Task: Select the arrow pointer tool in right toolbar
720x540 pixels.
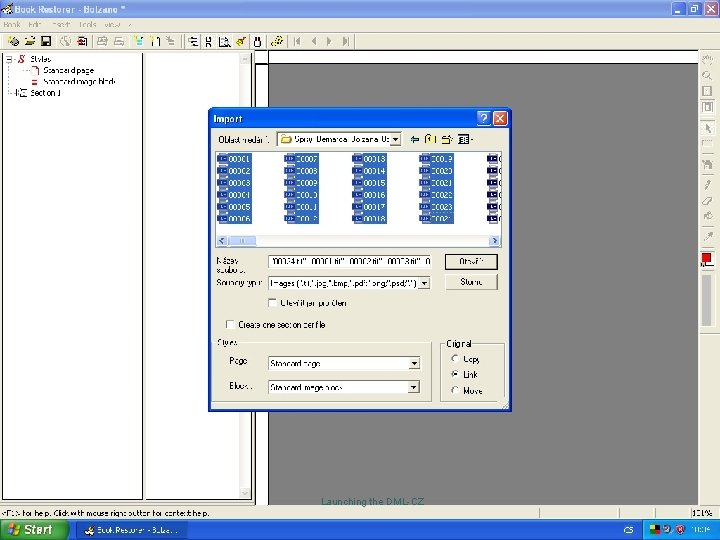Action: pyautogui.click(x=707, y=128)
